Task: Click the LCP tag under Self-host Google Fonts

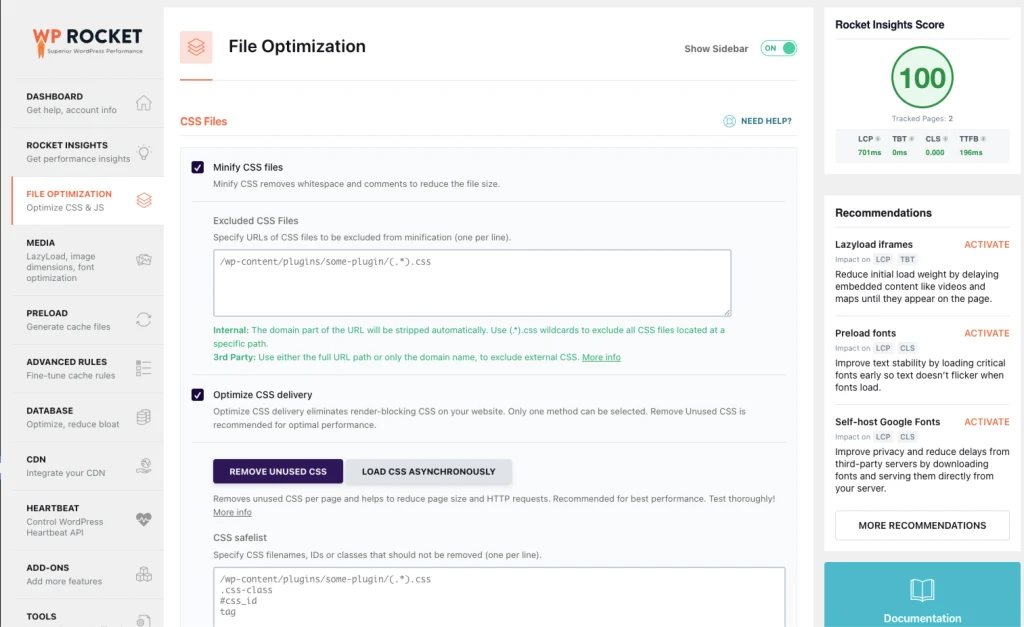Action: (883, 437)
